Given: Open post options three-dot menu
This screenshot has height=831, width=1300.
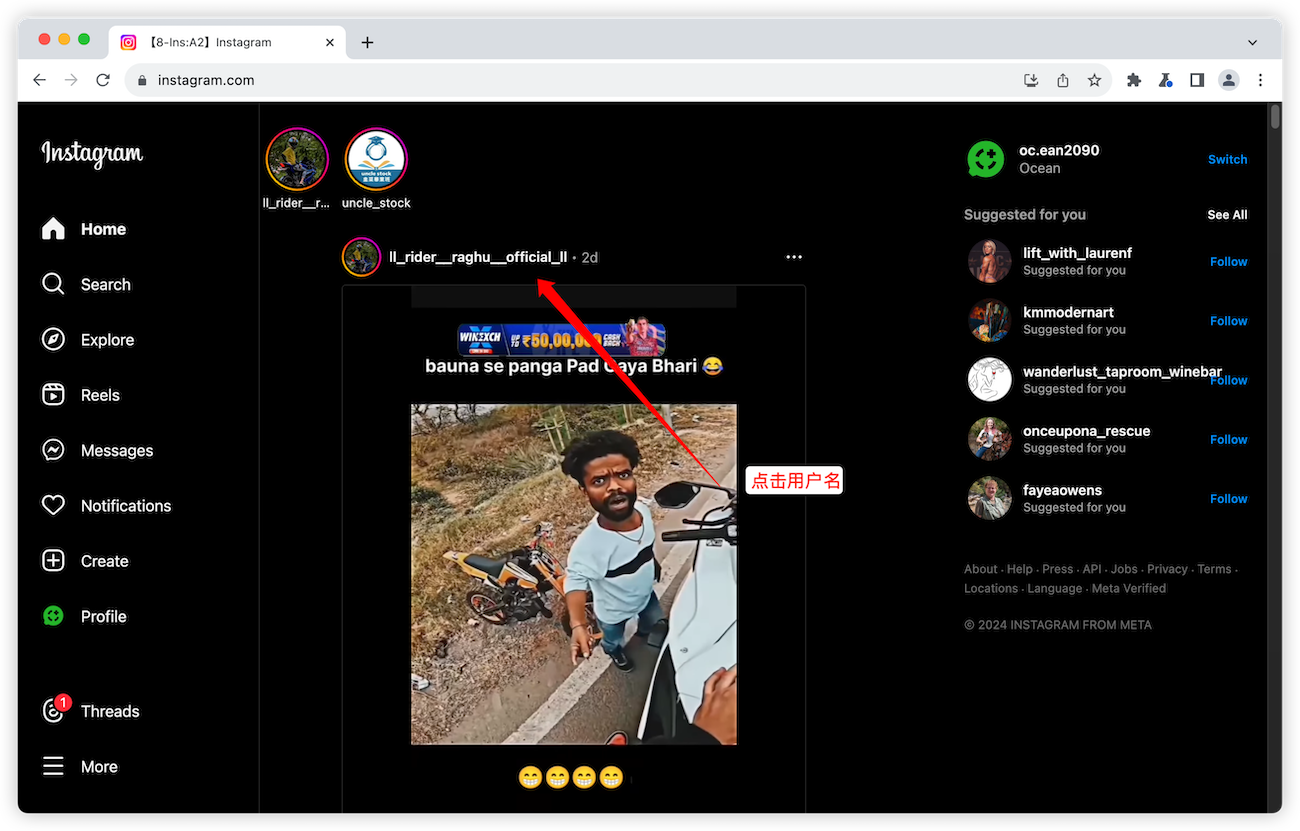Looking at the screenshot, I should point(794,257).
